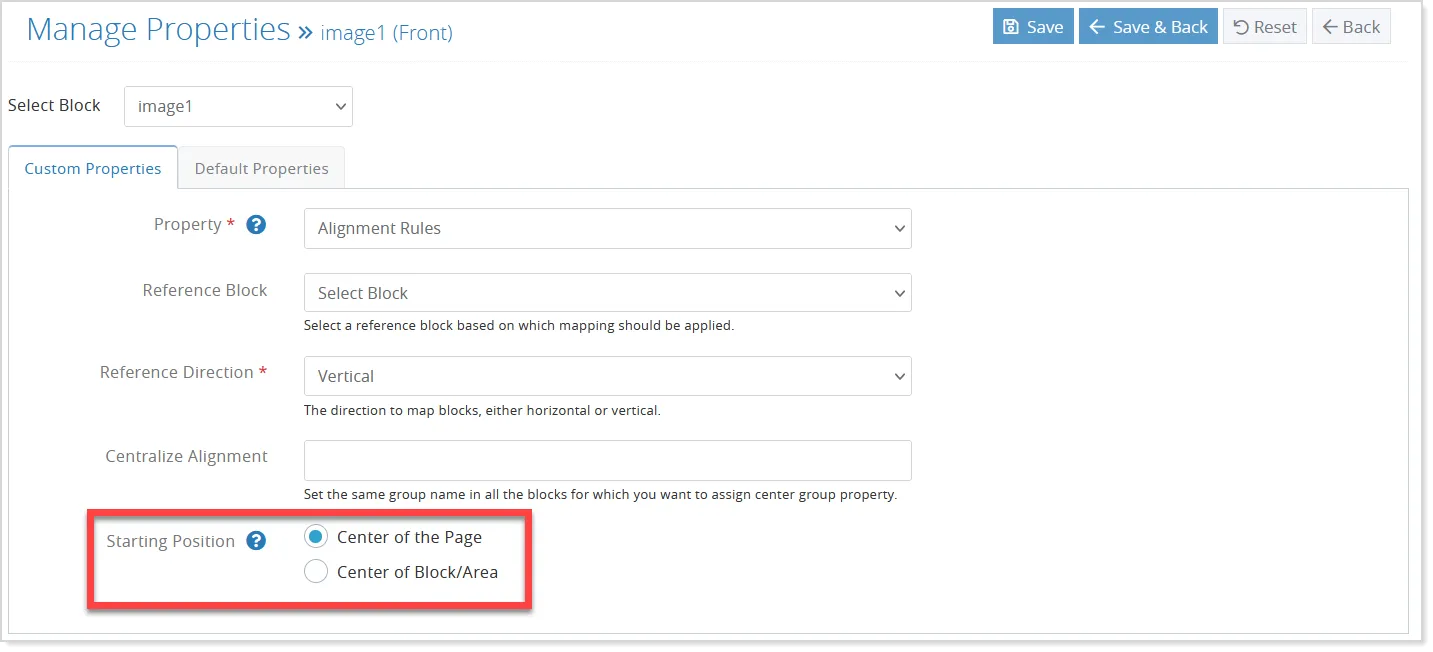This screenshot has height=652, width=1433.
Task: Choose the Center of Block/Area radio option
Action: tap(315, 572)
